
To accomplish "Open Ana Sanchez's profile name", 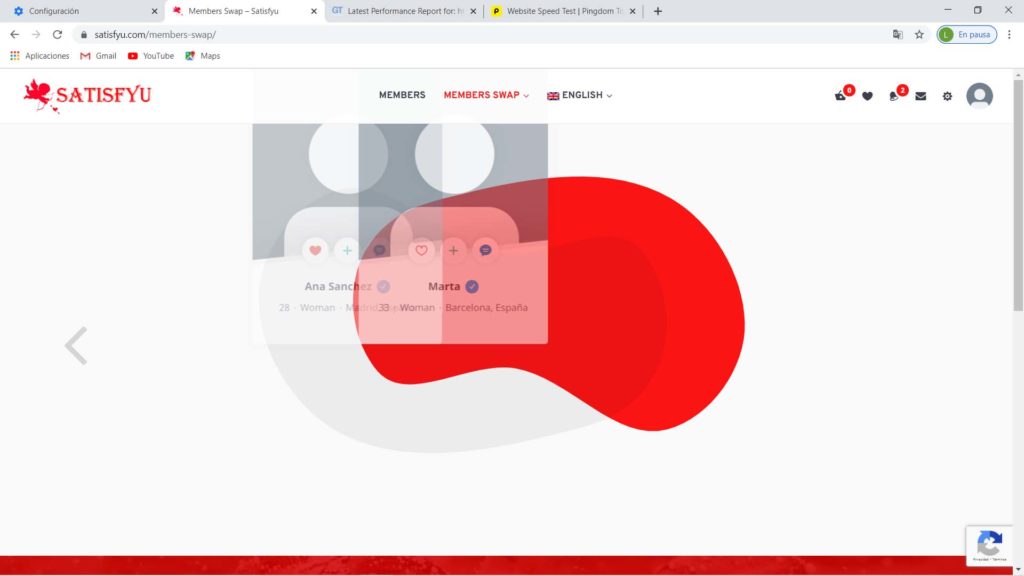I will 338,286.
